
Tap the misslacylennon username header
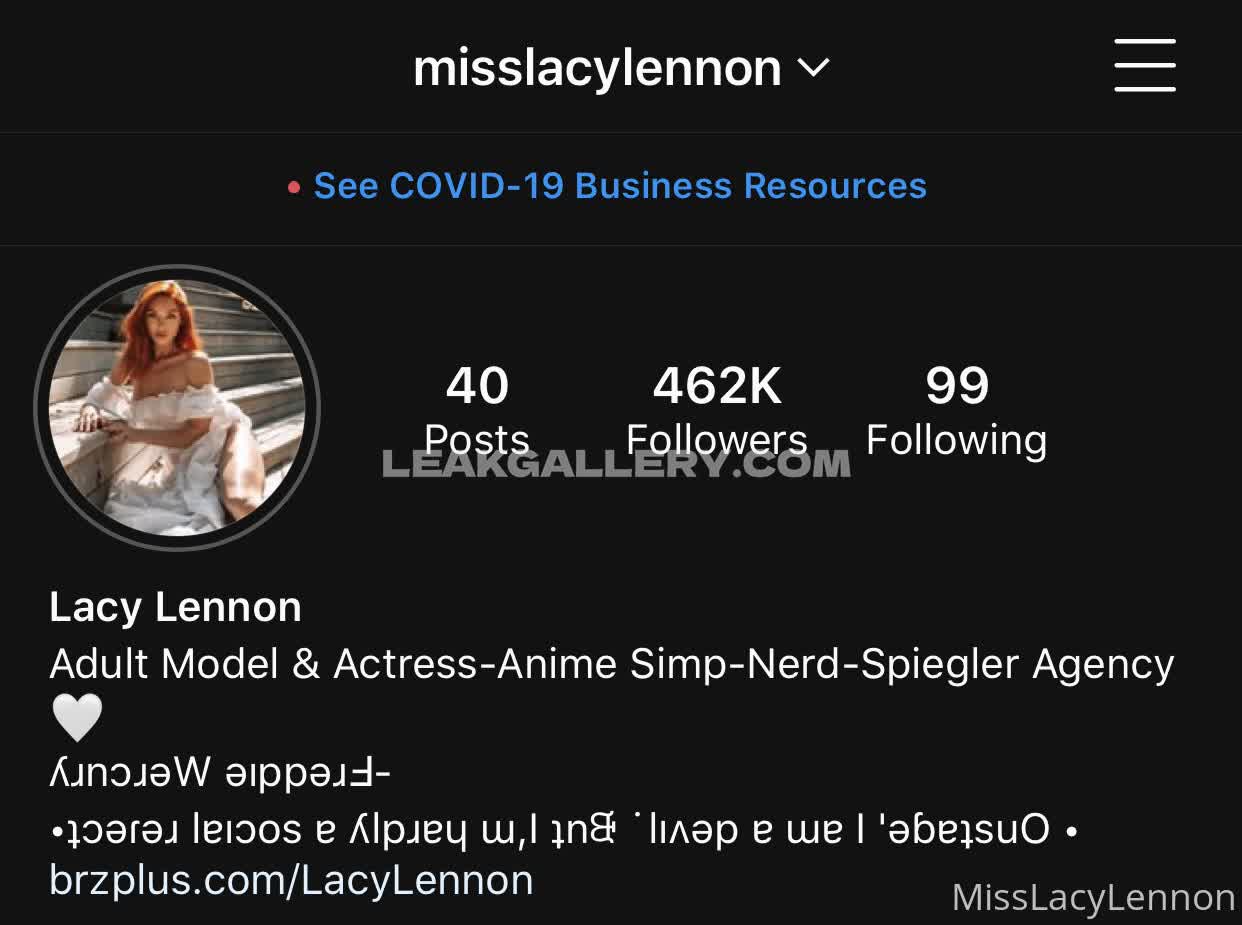597,68
